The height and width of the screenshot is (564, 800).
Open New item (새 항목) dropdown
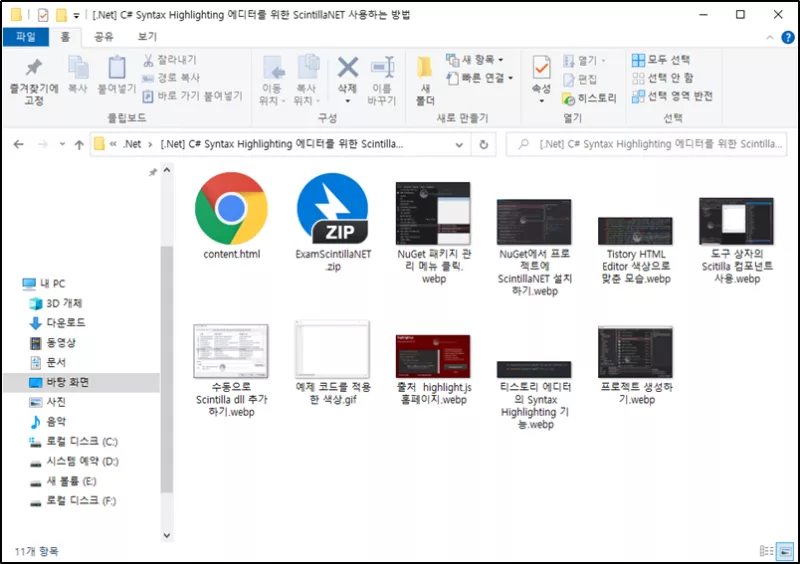point(474,60)
